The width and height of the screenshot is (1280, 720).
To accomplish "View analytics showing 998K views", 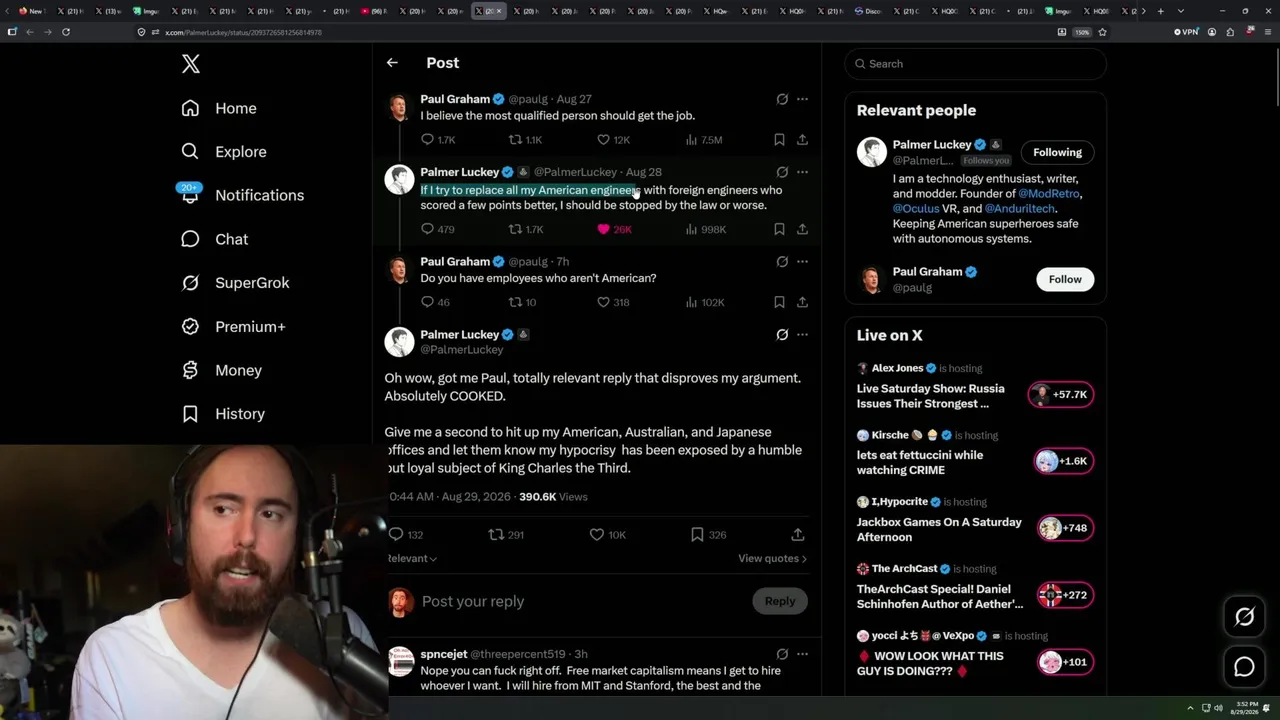I will tap(706, 229).
